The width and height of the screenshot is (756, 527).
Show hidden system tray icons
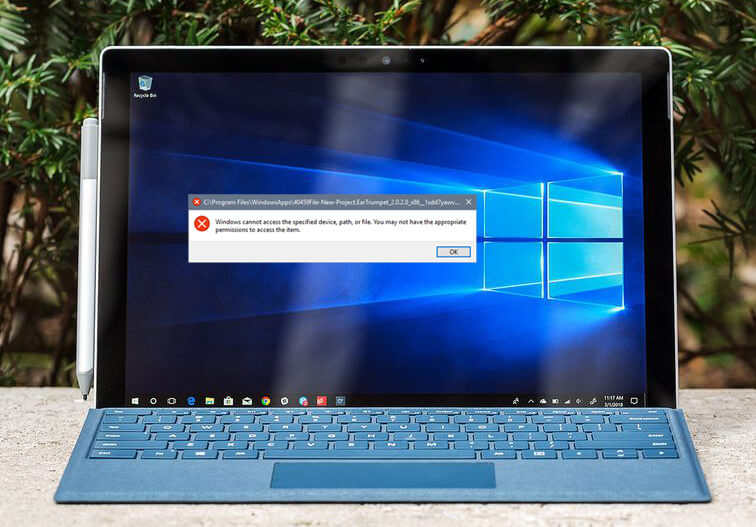(x=531, y=401)
